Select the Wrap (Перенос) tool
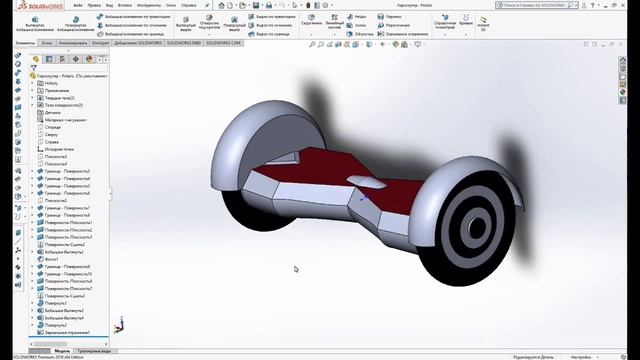Image resolution: width=640 pixels, height=360 pixels. [x=389, y=17]
